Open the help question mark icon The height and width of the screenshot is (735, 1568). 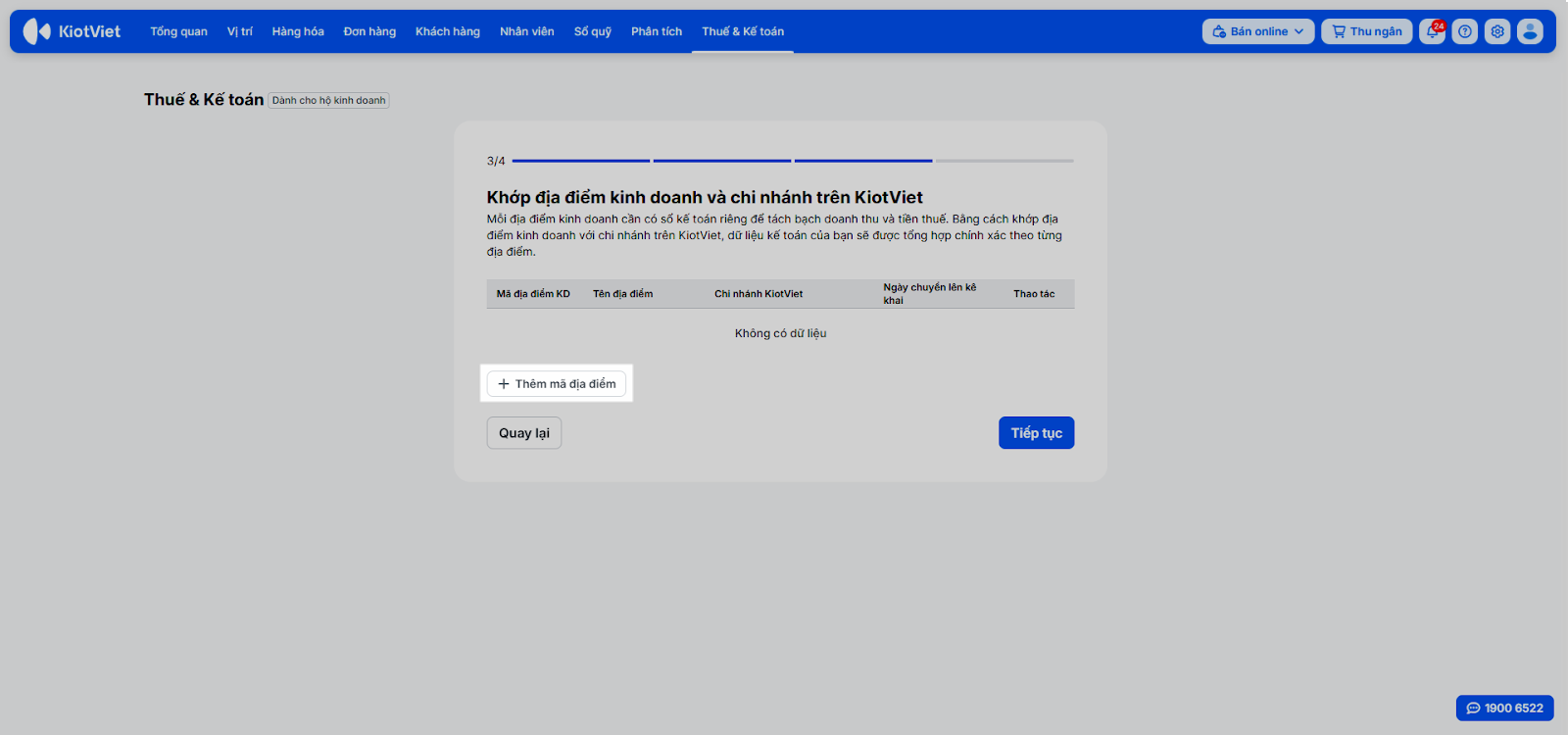point(1465,31)
